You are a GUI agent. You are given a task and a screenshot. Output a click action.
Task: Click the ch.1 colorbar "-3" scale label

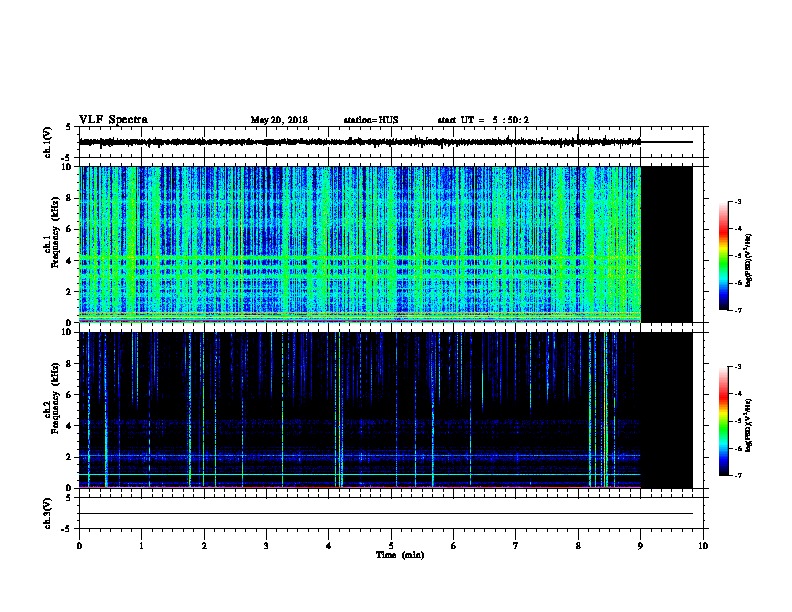point(737,202)
